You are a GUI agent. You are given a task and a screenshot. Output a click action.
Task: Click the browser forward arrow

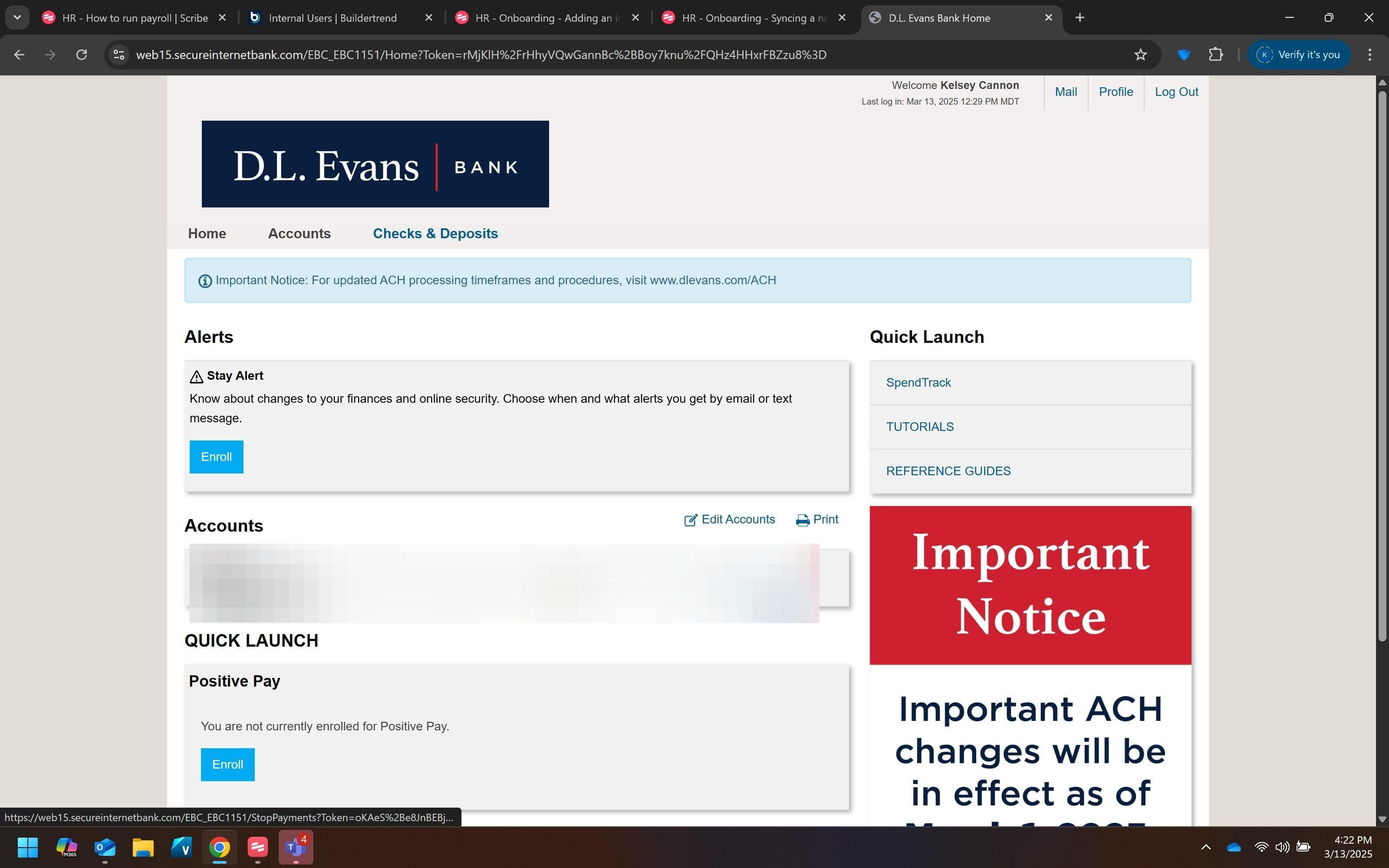pos(50,55)
